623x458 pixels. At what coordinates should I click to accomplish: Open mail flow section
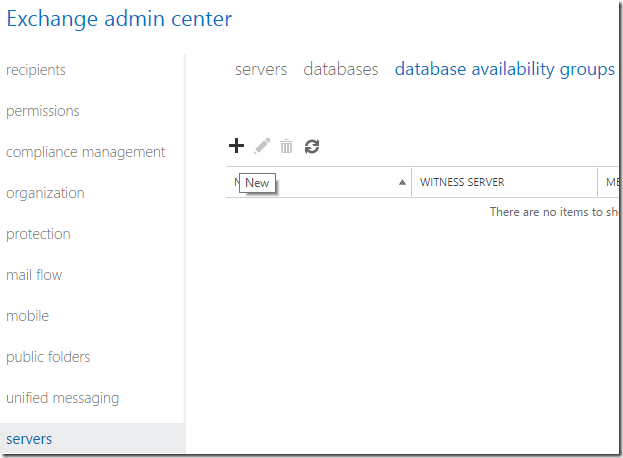[x=34, y=275]
